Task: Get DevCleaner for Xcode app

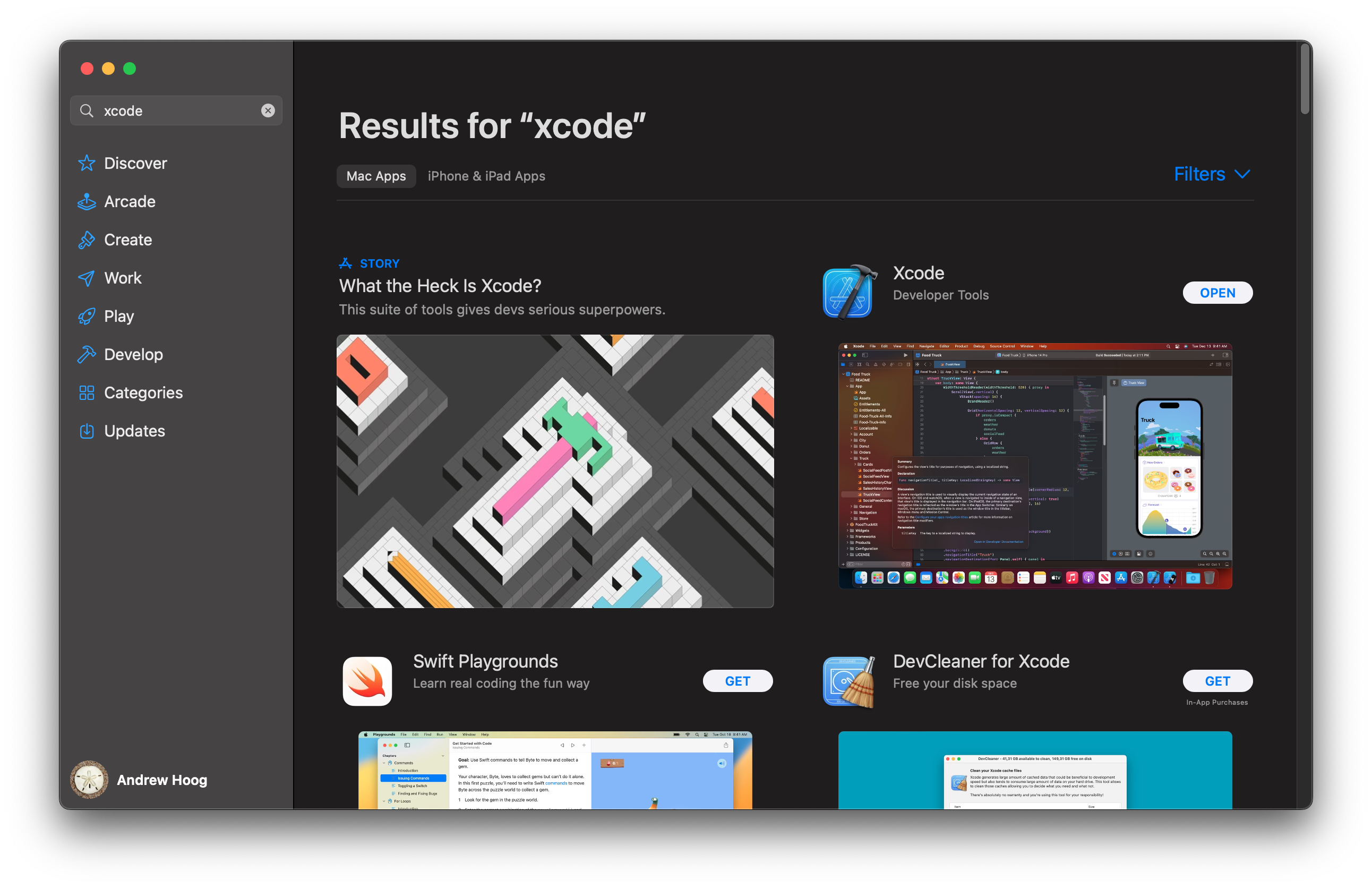Action: (x=1220, y=682)
